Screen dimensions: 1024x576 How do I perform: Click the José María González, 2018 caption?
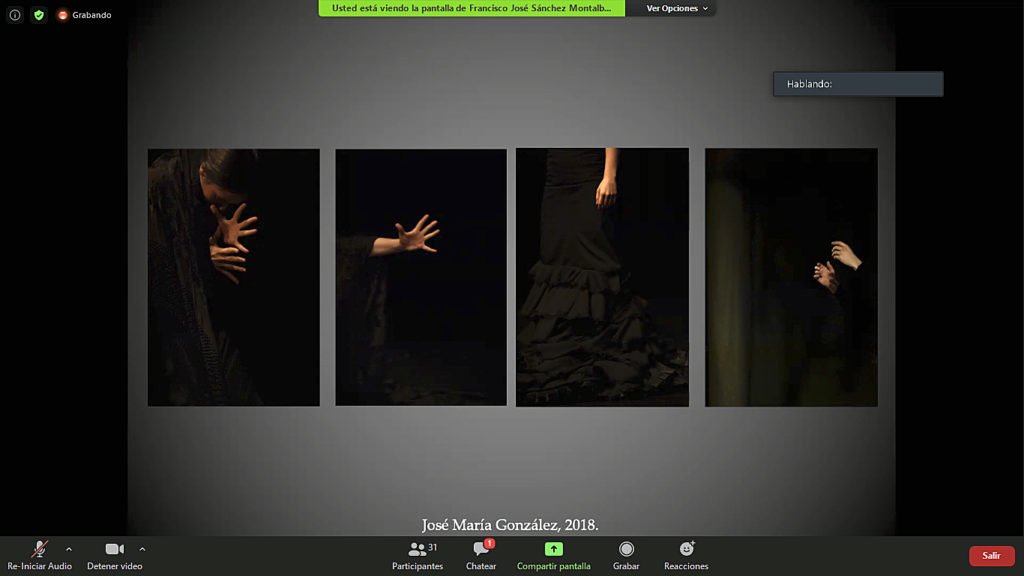pyautogui.click(x=510, y=525)
